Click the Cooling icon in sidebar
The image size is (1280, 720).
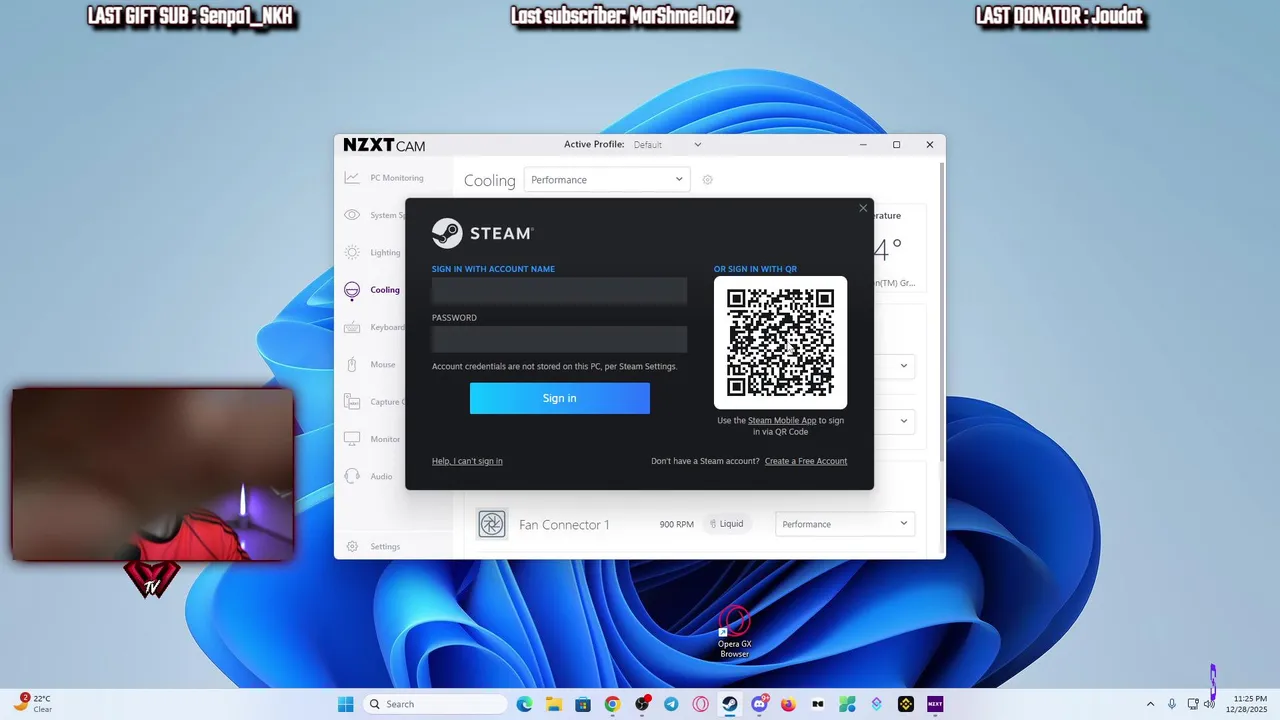352,290
